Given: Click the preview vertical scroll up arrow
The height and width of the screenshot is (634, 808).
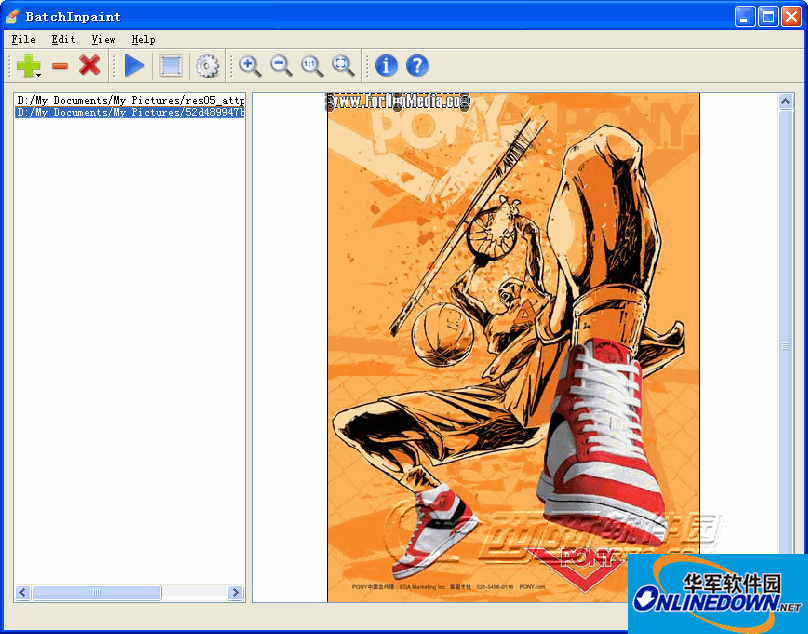Looking at the screenshot, I should point(785,101).
